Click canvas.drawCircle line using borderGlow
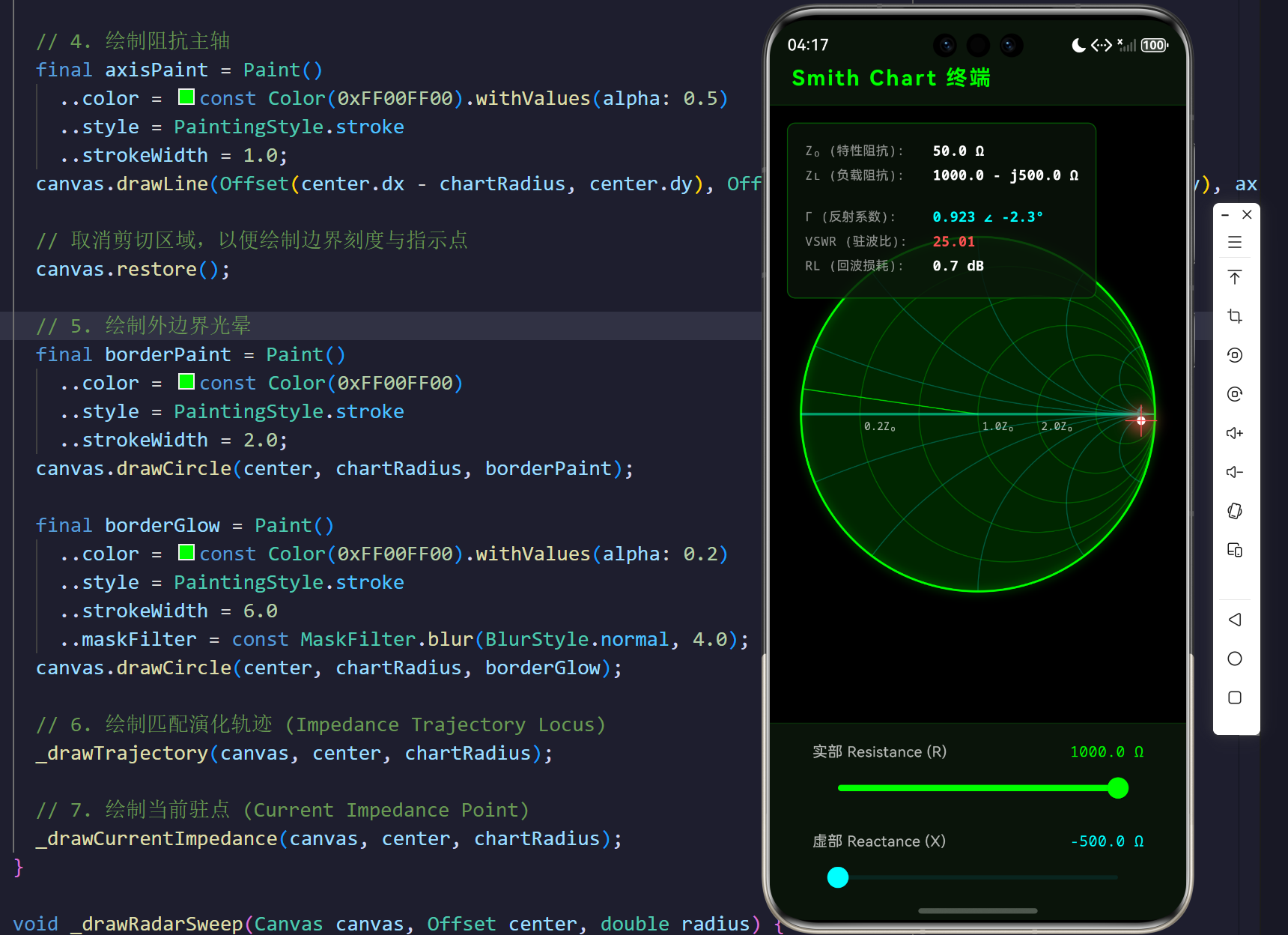This screenshot has height=935, width=1288. click(329, 668)
